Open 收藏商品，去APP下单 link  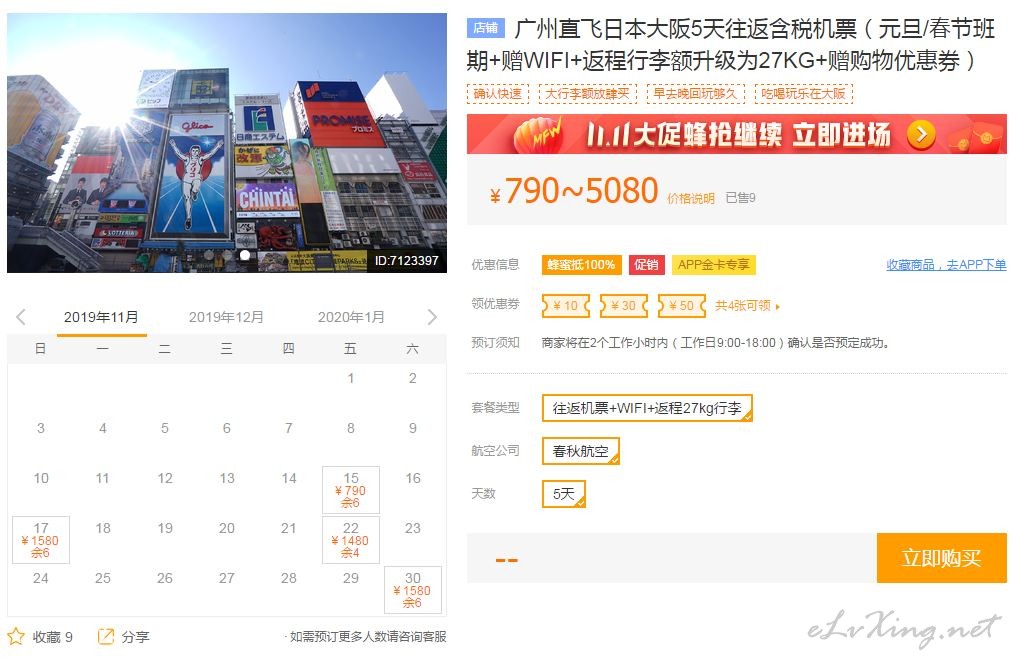[946, 265]
